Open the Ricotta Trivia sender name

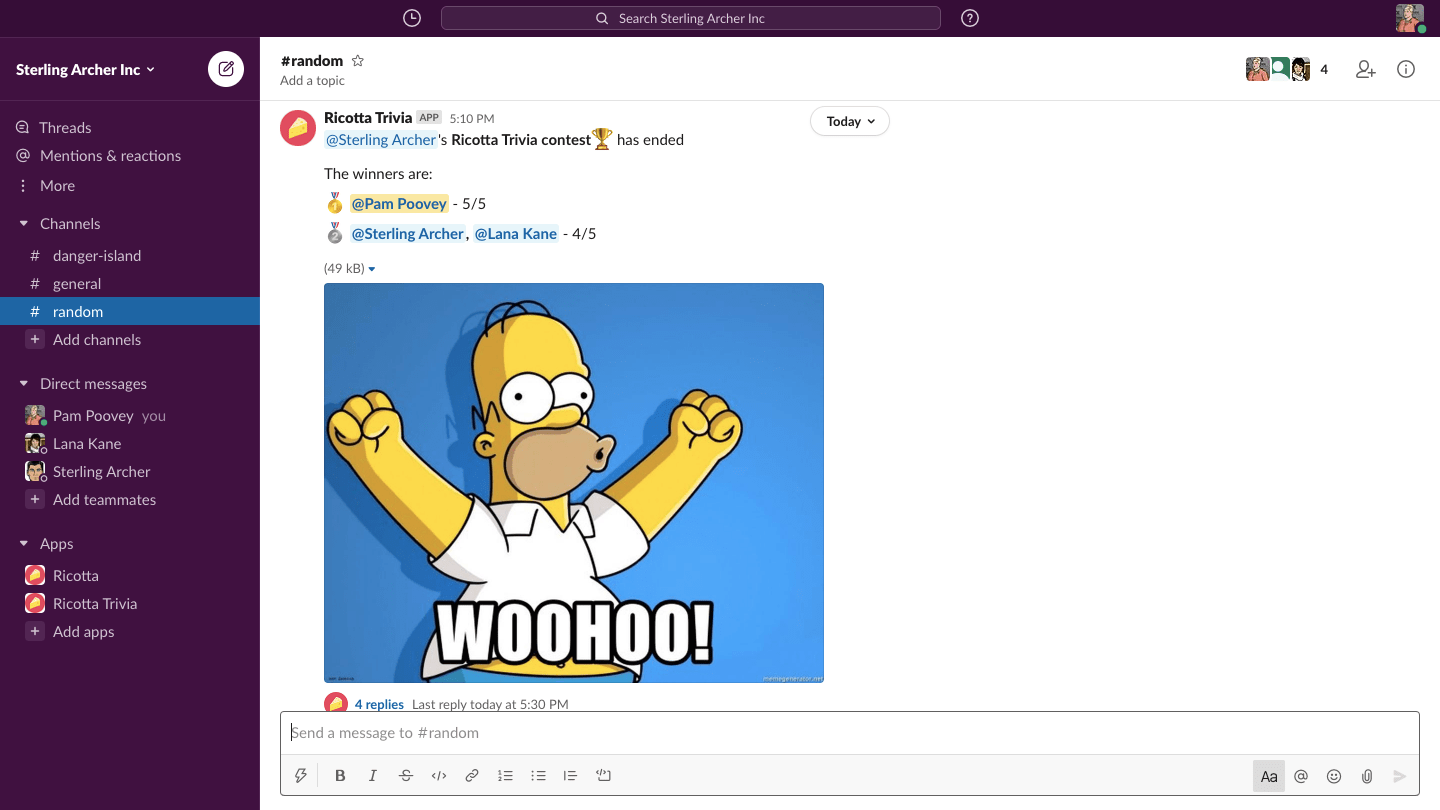pyautogui.click(x=368, y=118)
